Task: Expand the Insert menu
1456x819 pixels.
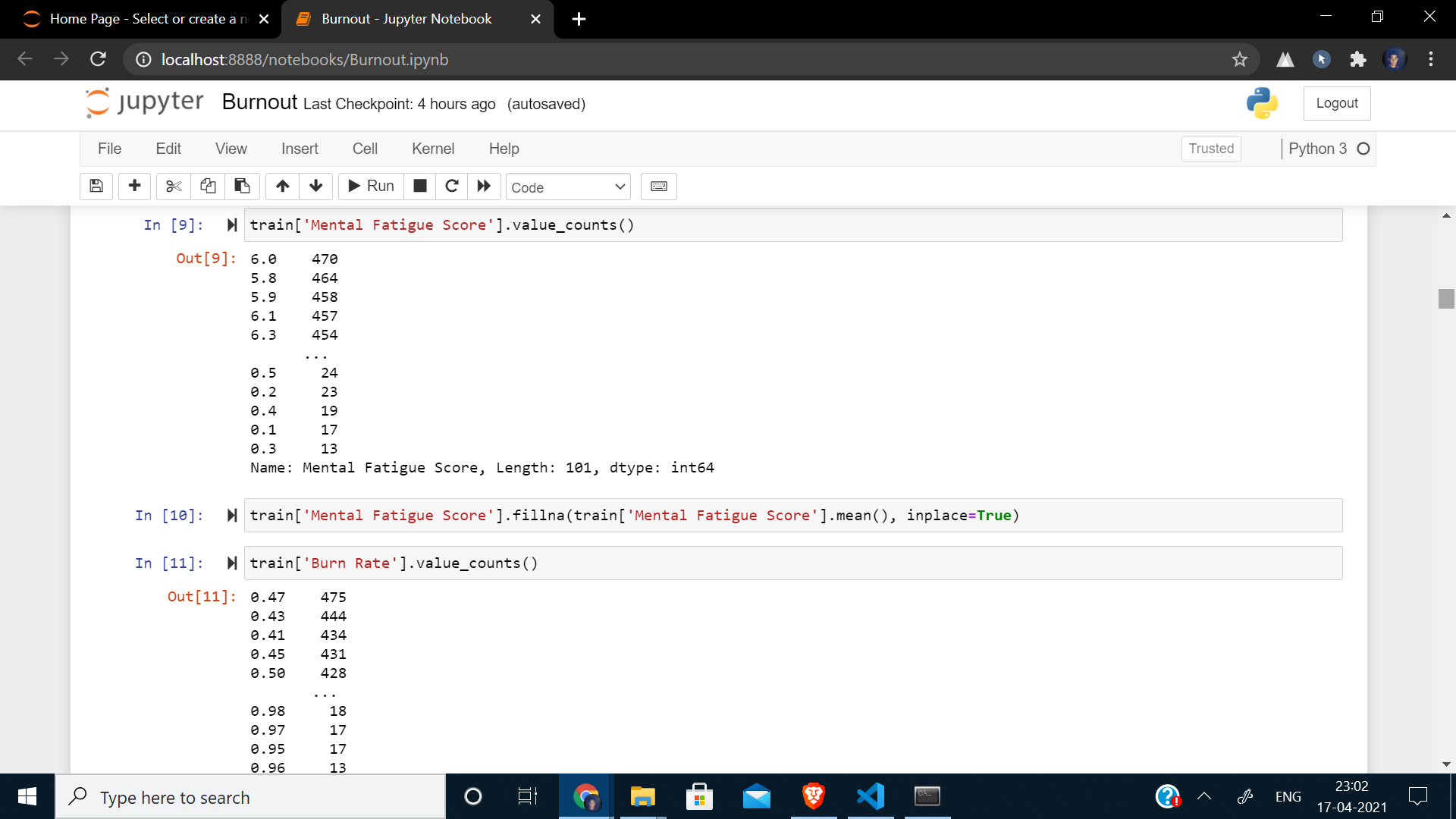Action: pos(299,149)
